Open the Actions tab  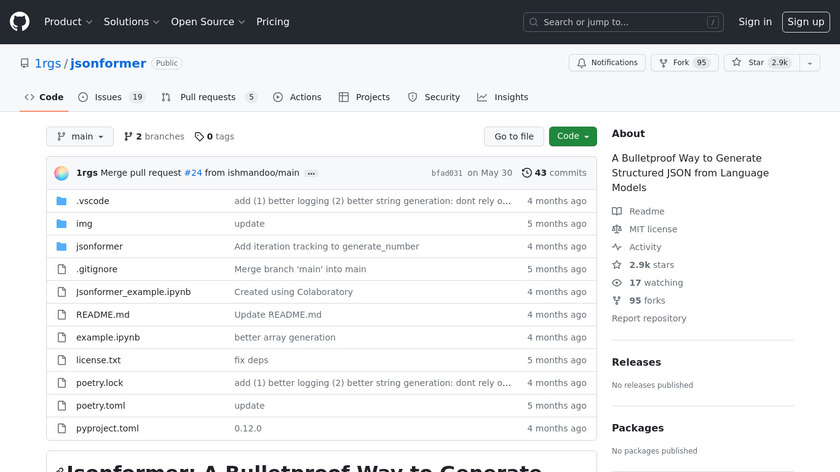(297, 97)
